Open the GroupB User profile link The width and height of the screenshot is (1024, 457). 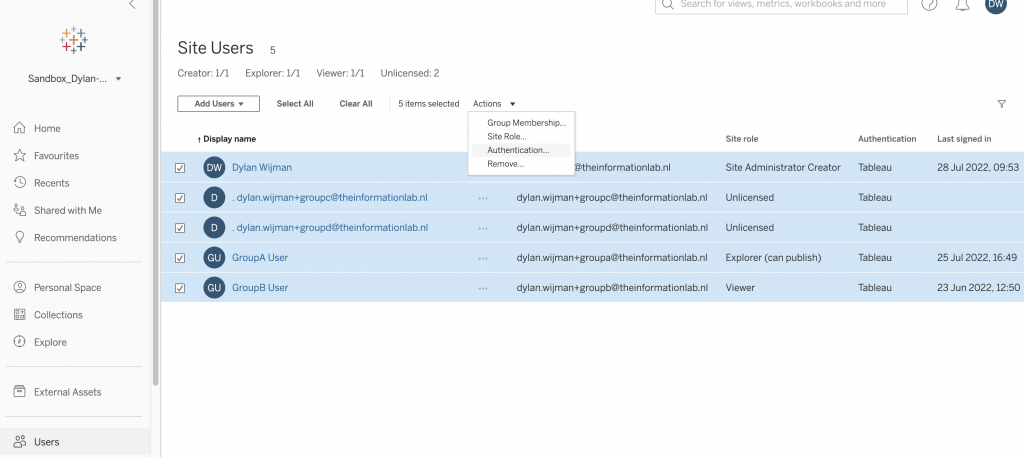tap(260, 288)
